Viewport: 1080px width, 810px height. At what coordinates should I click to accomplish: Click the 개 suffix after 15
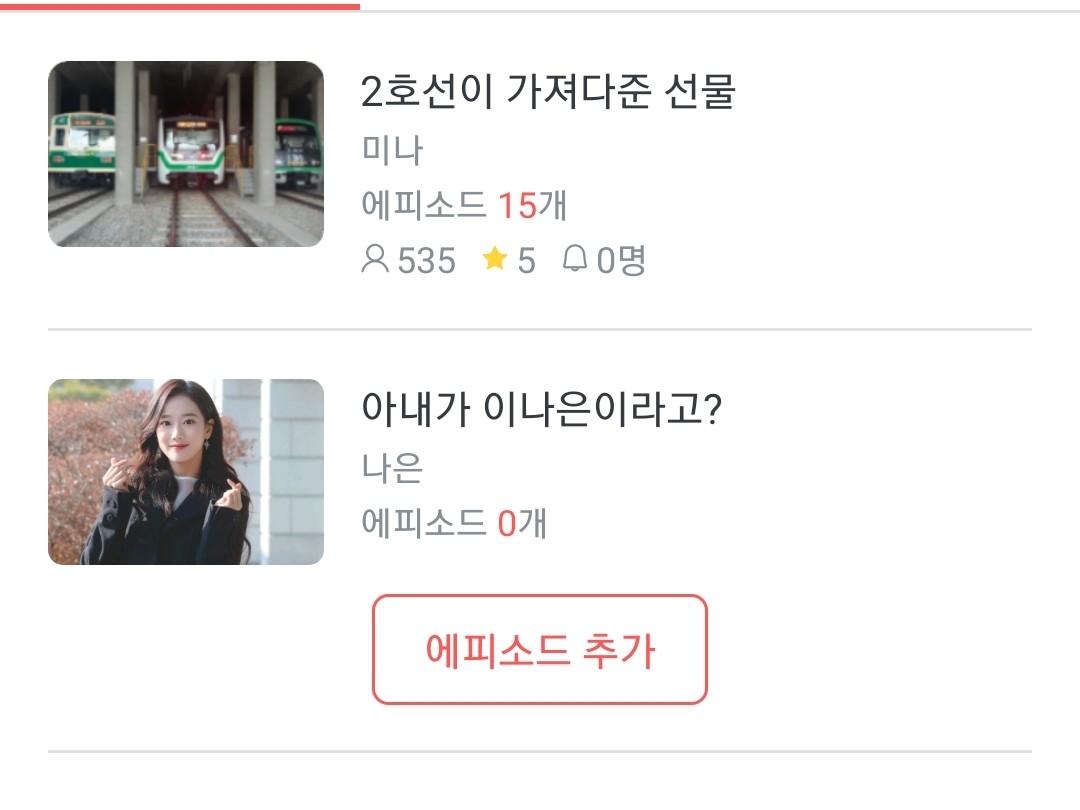click(x=552, y=205)
